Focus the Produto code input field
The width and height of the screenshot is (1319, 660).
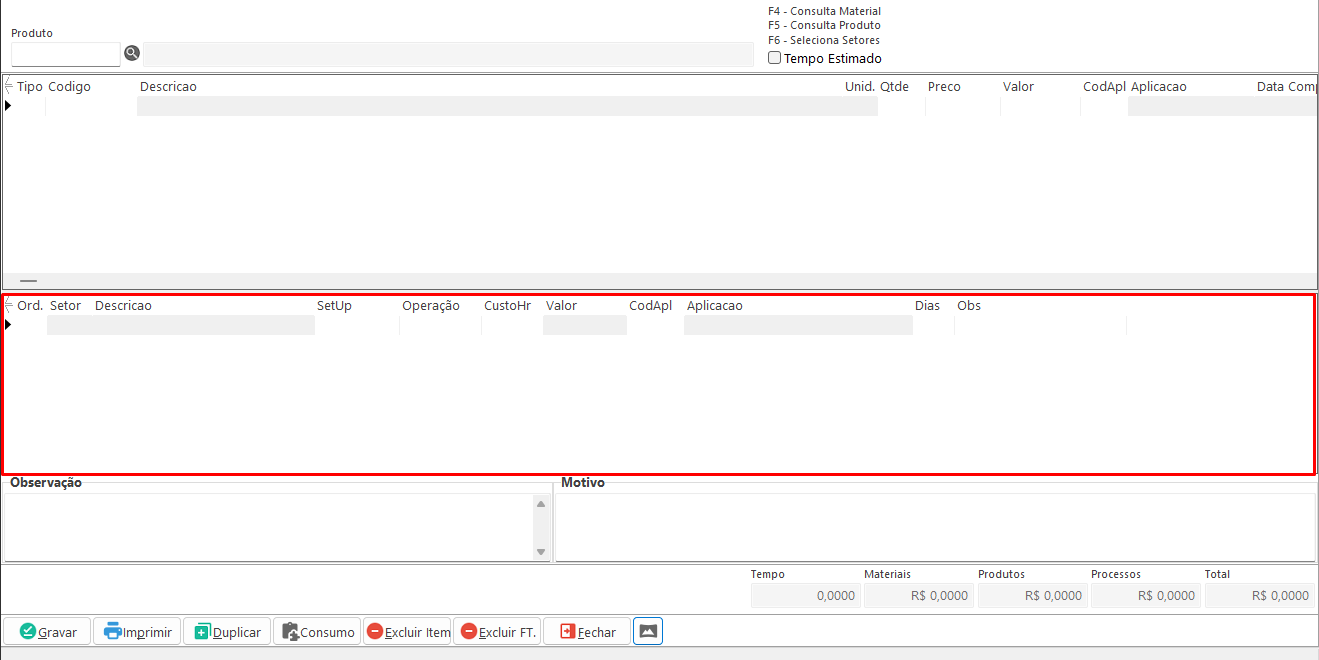[65, 54]
